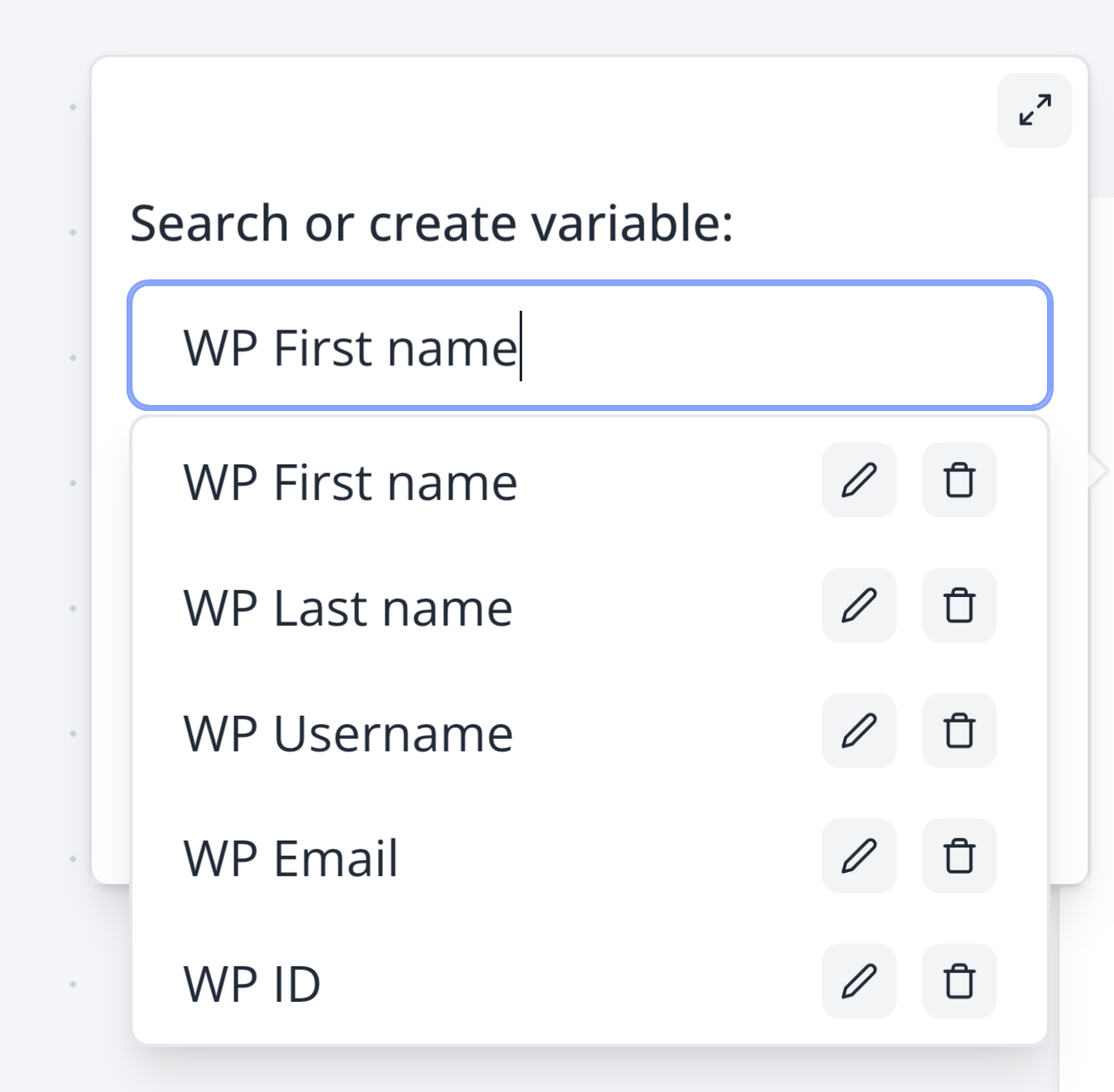
Task: Click the right-edge panel chevron
Action: pyautogui.click(x=1100, y=469)
